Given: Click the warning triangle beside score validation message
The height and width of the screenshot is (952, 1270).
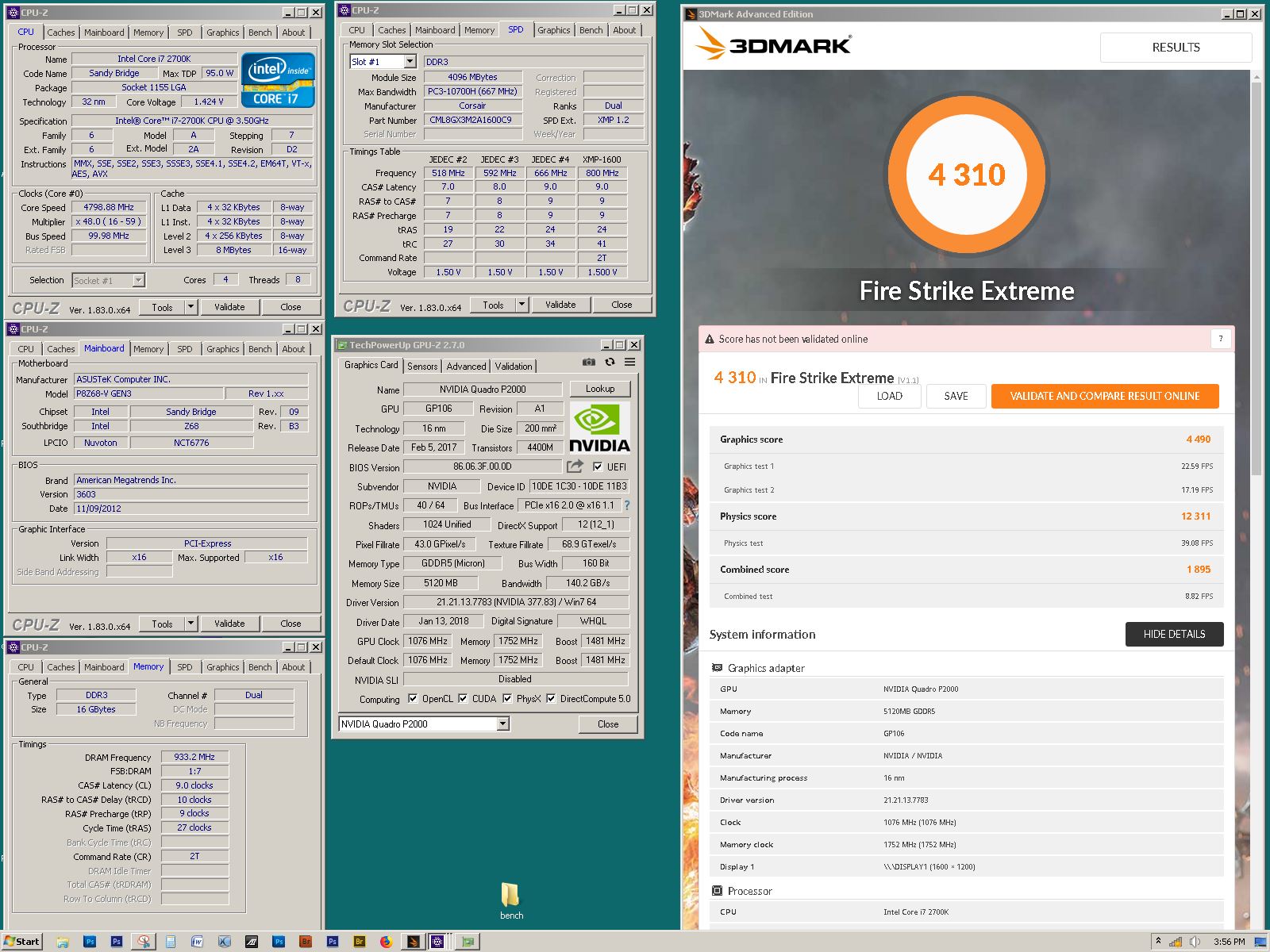Looking at the screenshot, I should [x=710, y=340].
